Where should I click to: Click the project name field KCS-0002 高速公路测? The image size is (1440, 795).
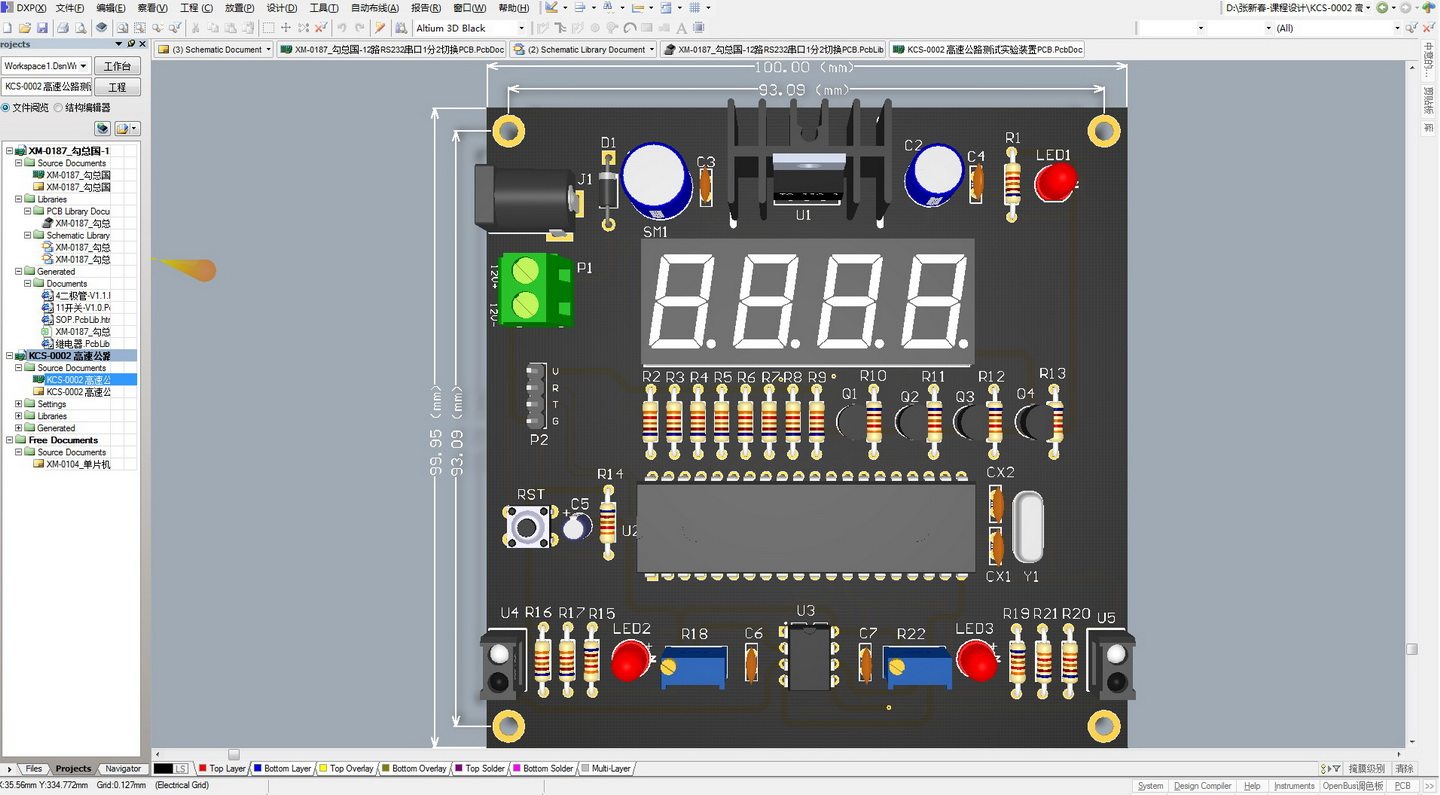pos(46,87)
